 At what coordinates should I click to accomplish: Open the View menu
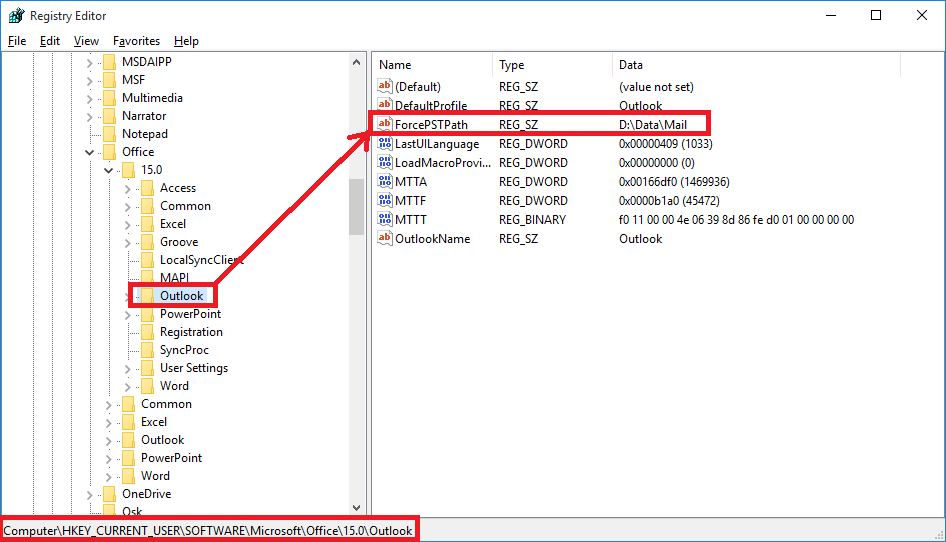click(x=86, y=41)
